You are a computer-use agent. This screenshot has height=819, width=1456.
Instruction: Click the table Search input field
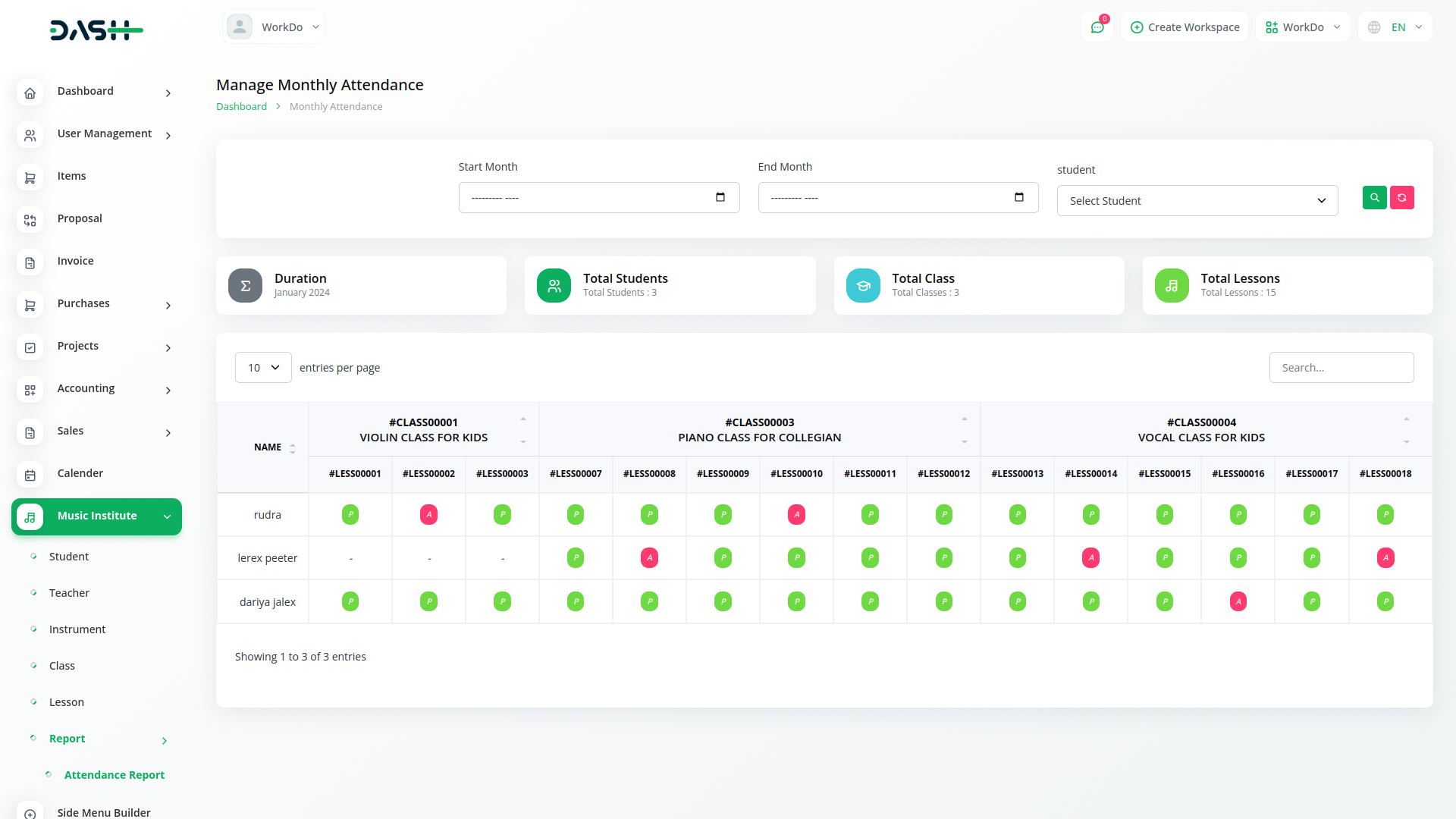click(x=1341, y=368)
